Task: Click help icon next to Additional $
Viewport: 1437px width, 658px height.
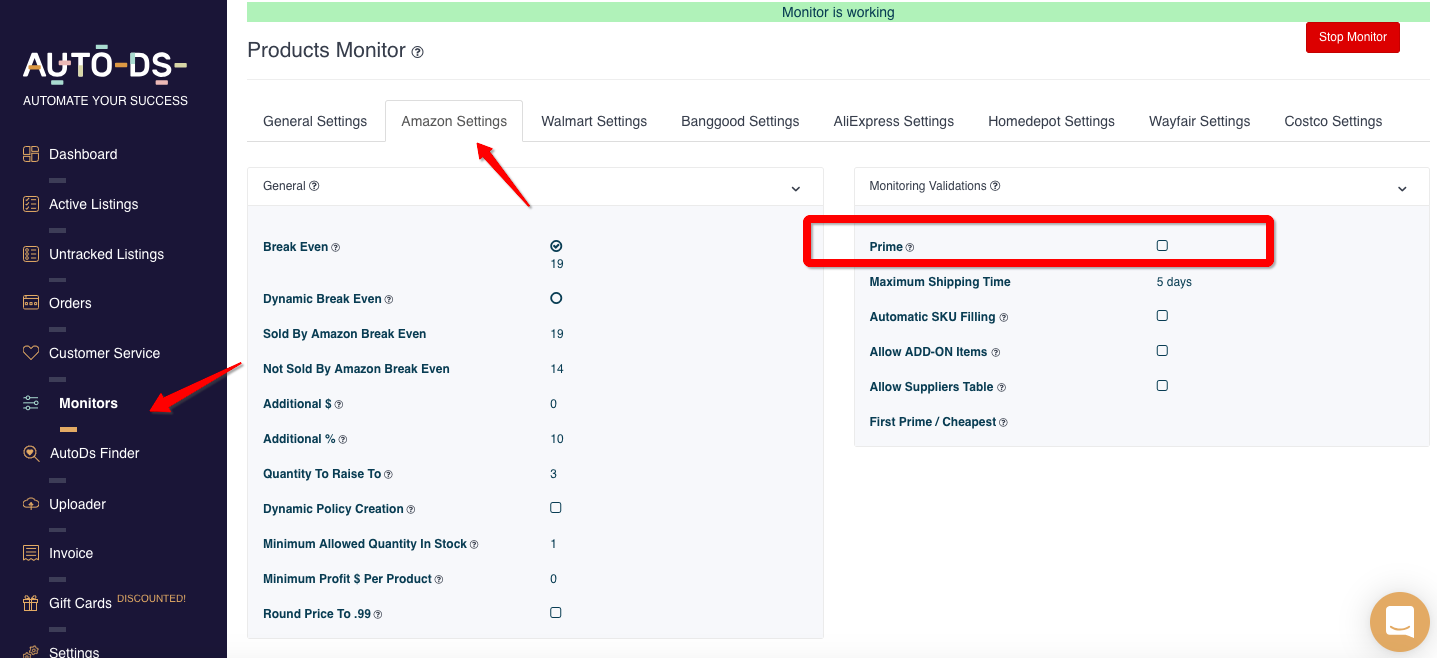Action: coord(339,404)
